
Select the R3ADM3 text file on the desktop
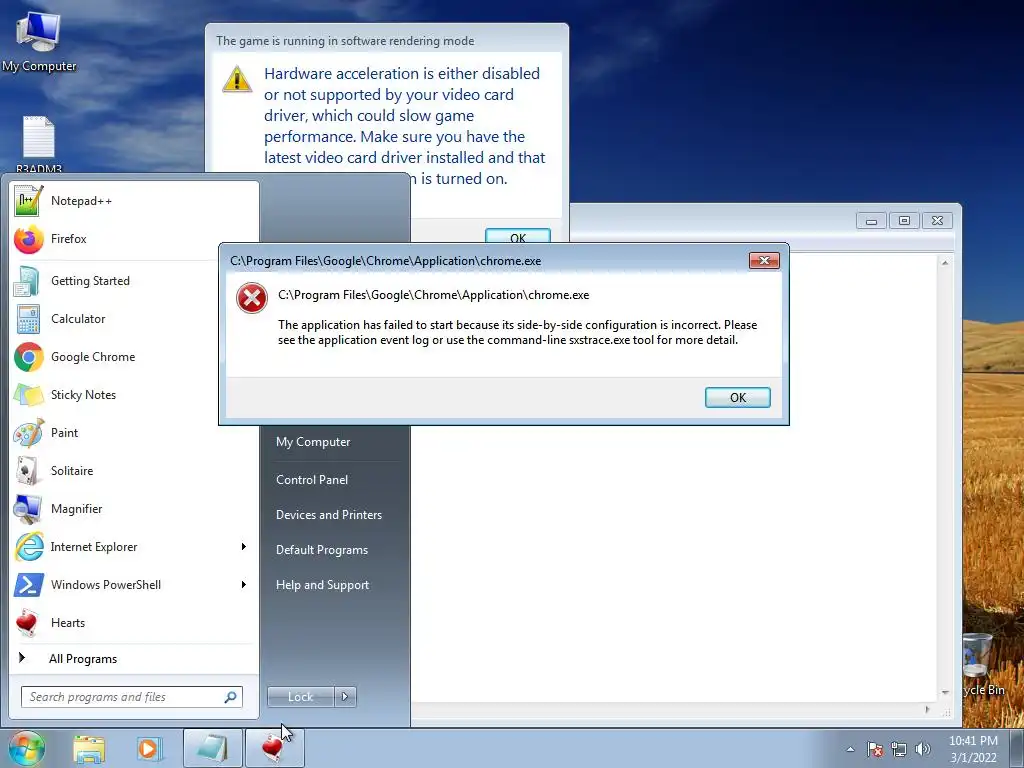(39, 144)
